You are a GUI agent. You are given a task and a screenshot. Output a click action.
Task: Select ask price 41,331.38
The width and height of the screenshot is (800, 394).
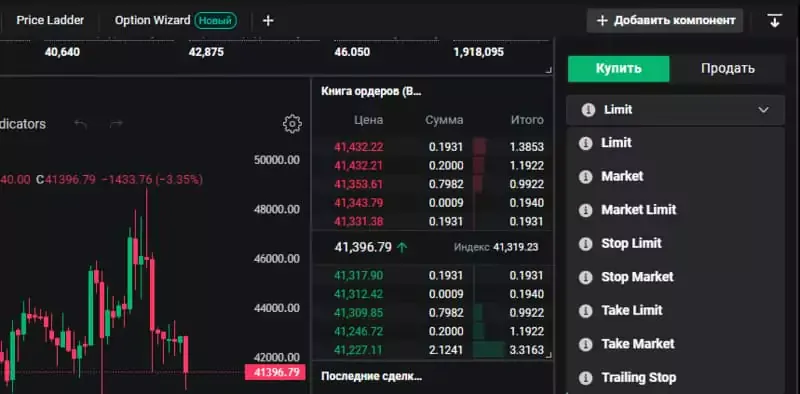click(358, 221)
